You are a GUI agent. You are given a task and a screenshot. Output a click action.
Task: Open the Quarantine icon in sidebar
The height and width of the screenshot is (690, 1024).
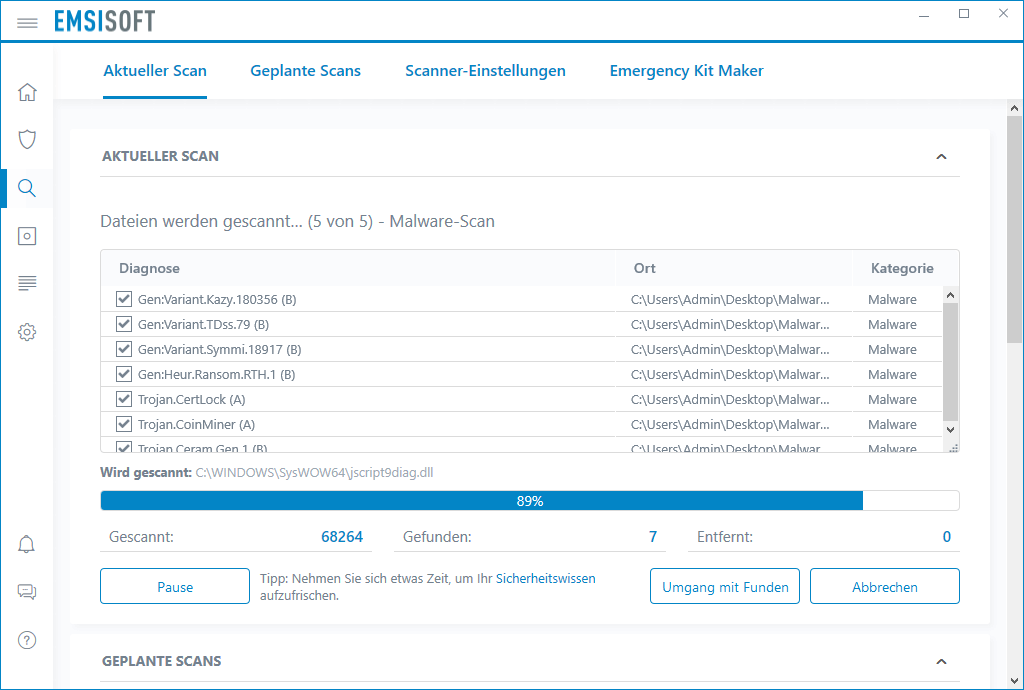coord(27,236)
